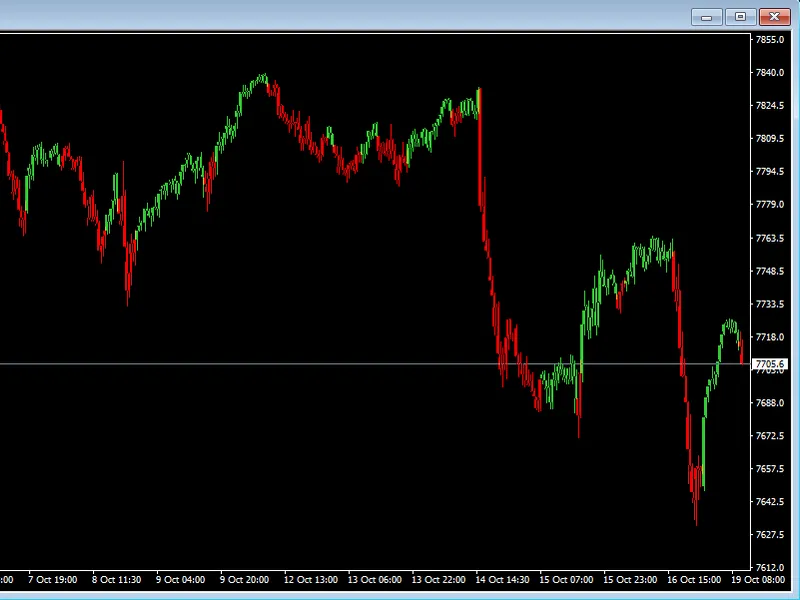Click the 7763.5 price scale label
Viewport: 800px width, 600px height.
[769, 238]
